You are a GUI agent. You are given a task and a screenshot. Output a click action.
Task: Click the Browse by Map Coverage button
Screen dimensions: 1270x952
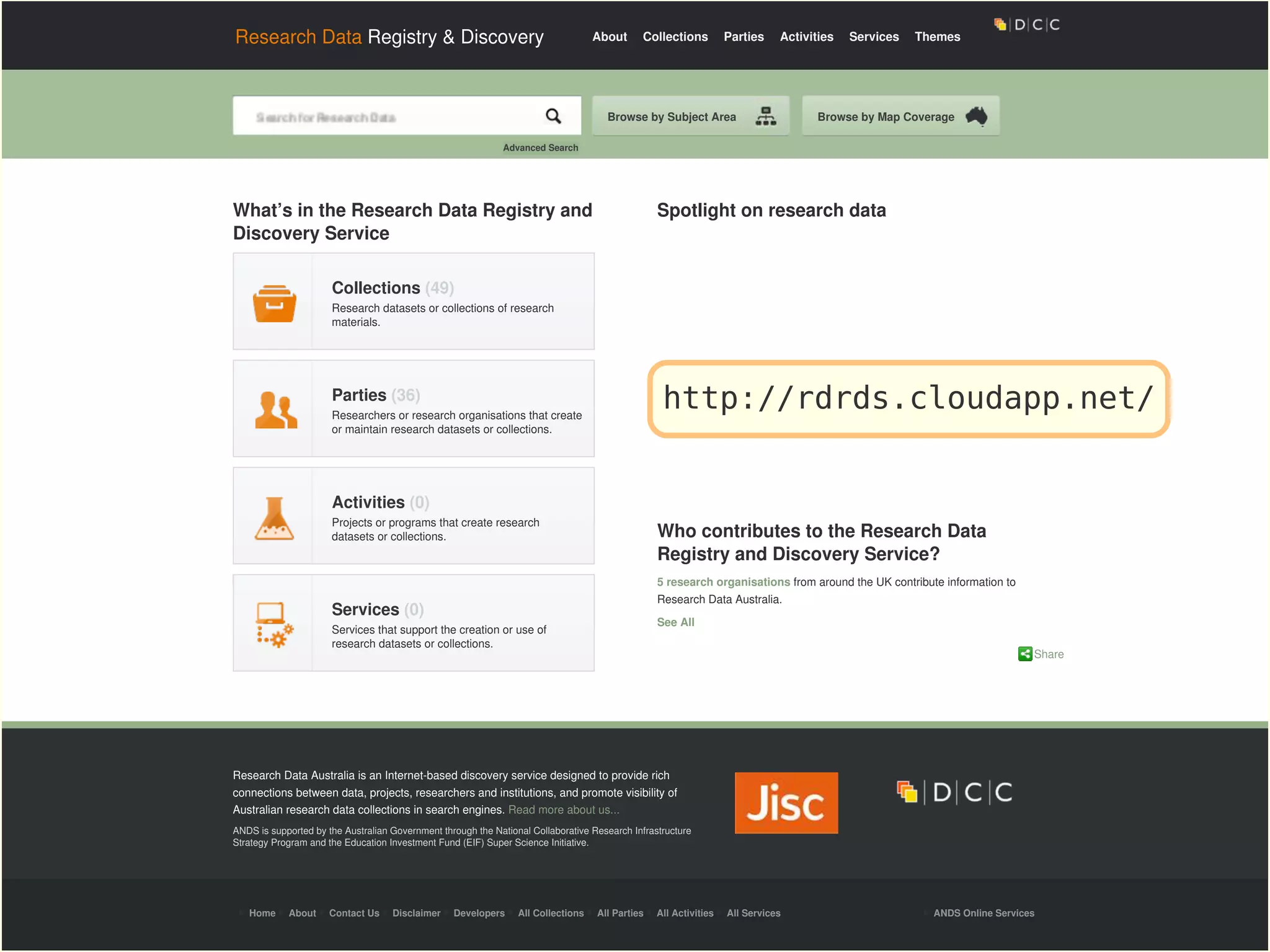(900, 116)
